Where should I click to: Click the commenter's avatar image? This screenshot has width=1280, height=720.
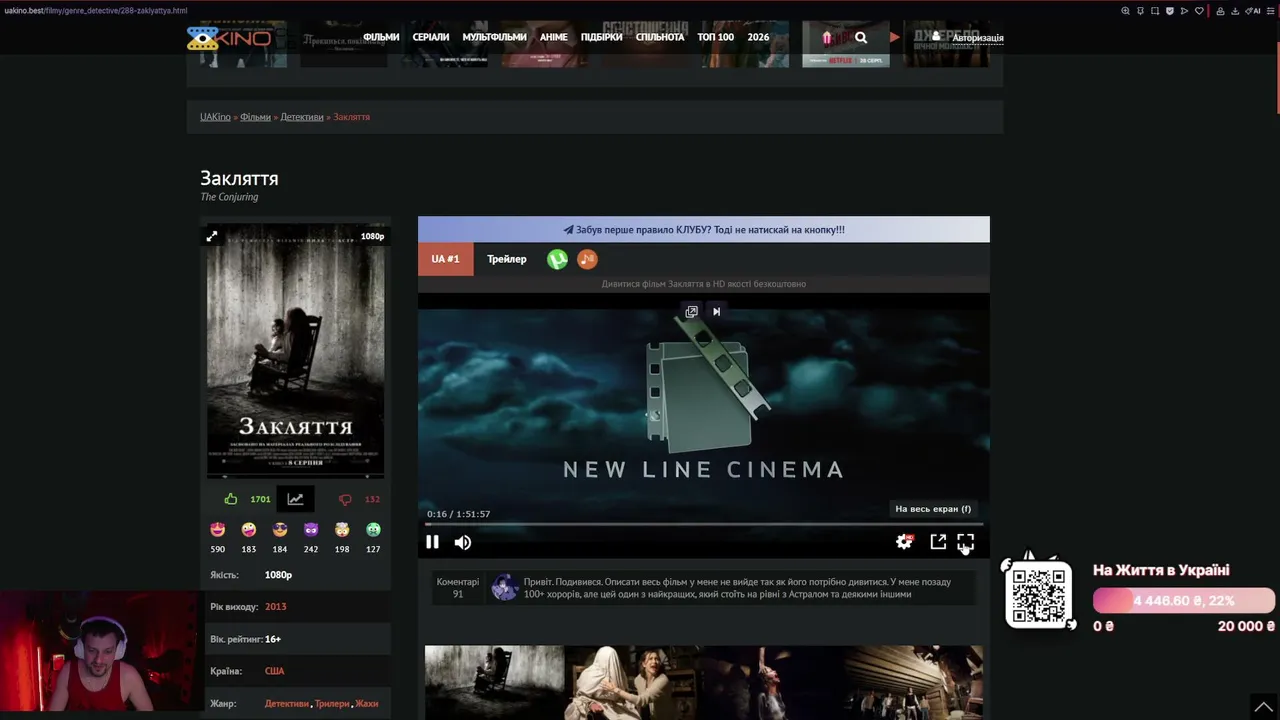(x=505, y=588)
